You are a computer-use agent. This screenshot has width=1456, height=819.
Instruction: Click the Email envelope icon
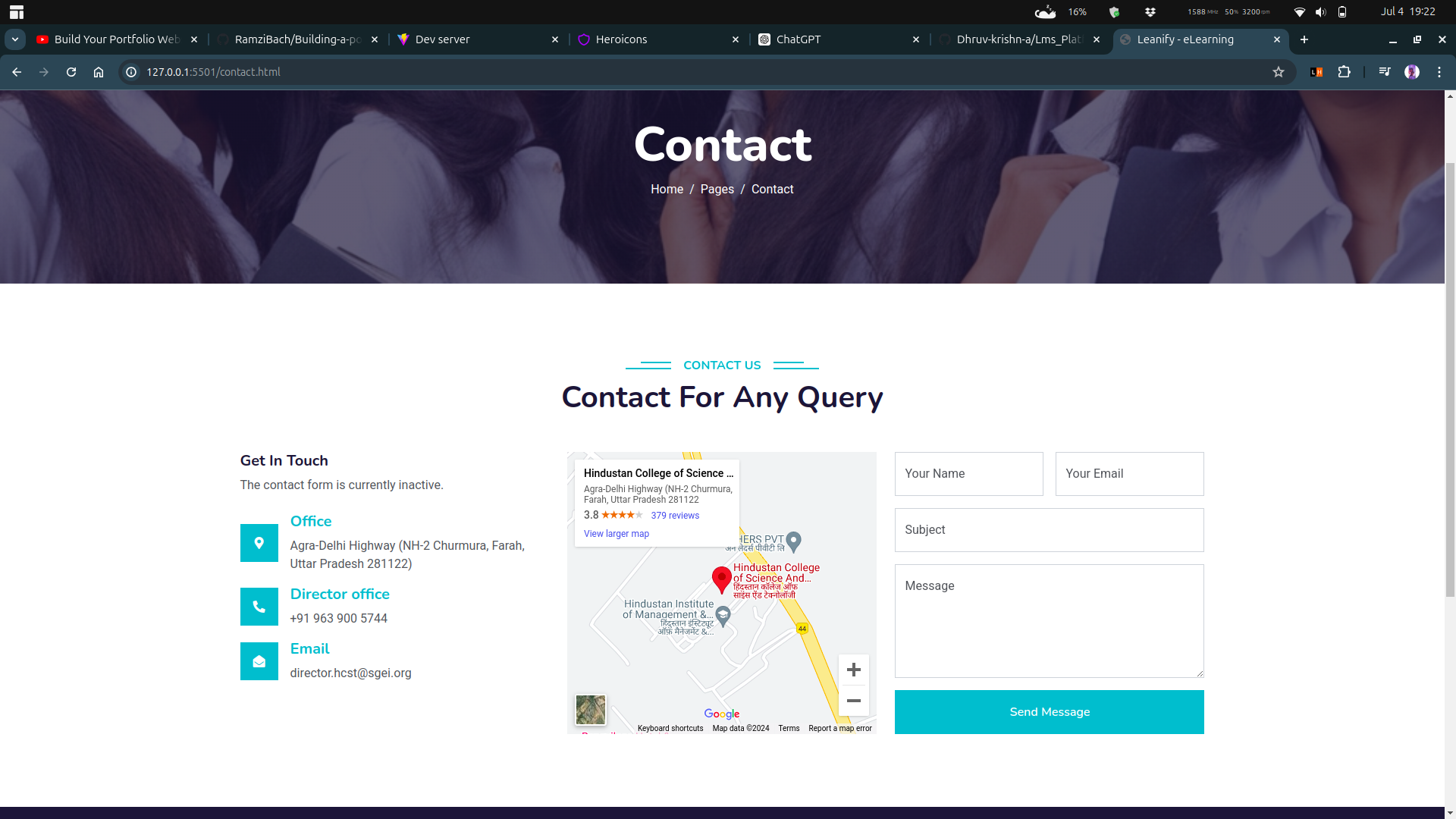259,661
